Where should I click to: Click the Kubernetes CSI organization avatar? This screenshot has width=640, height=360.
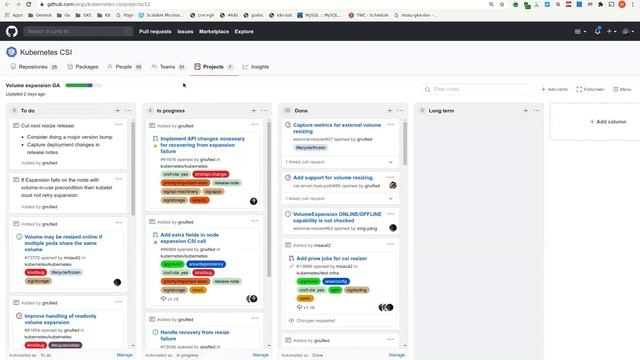point(11,52)
